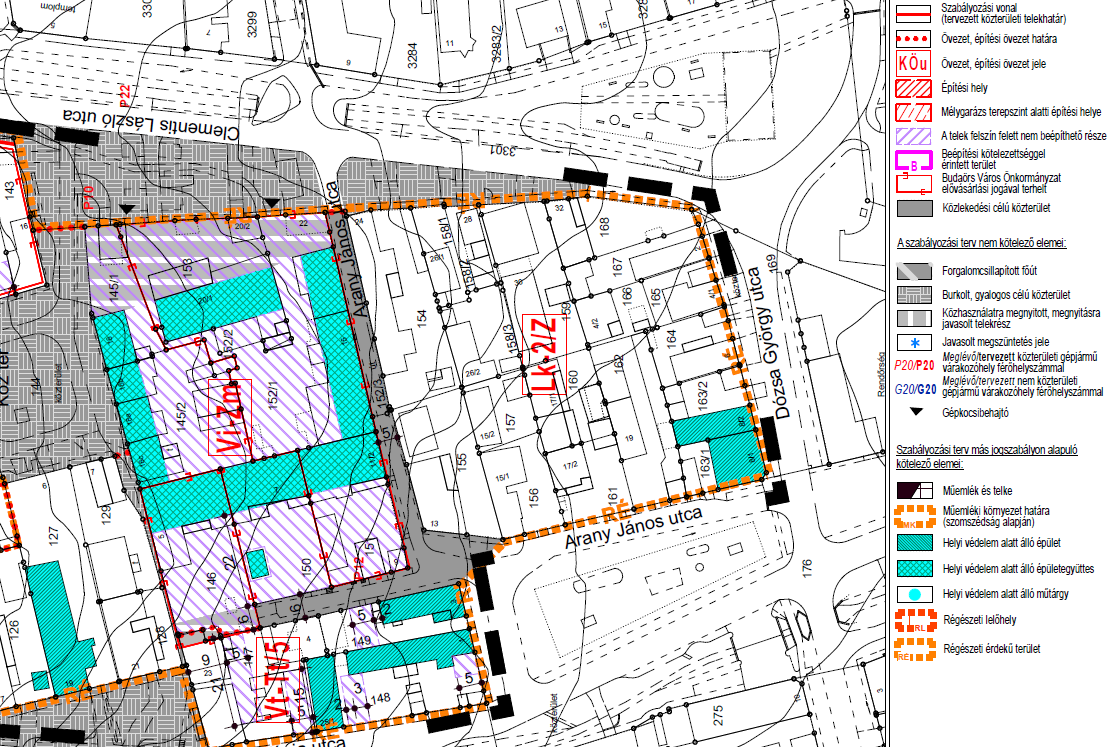Click the magenta B beépítési kötelezettség symbol

pos(913,161)
